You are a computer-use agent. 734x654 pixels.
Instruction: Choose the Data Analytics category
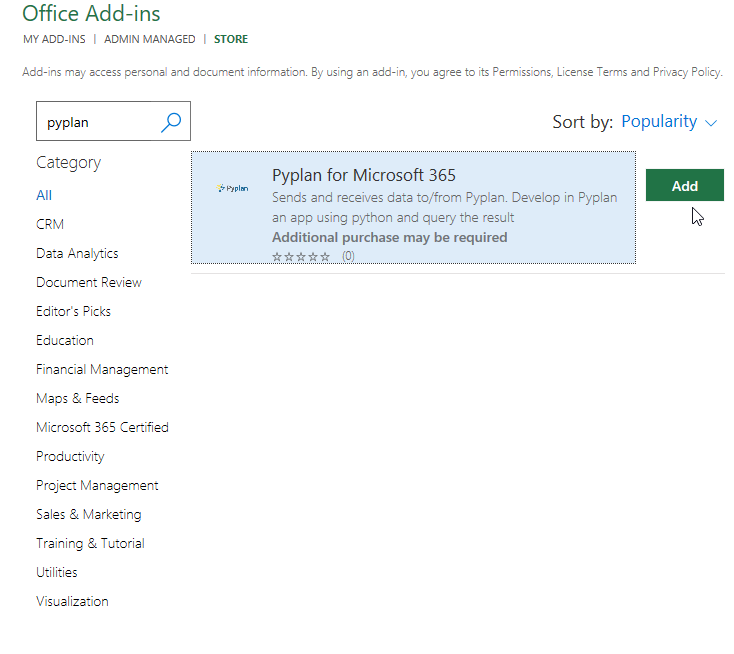point(77,253)
